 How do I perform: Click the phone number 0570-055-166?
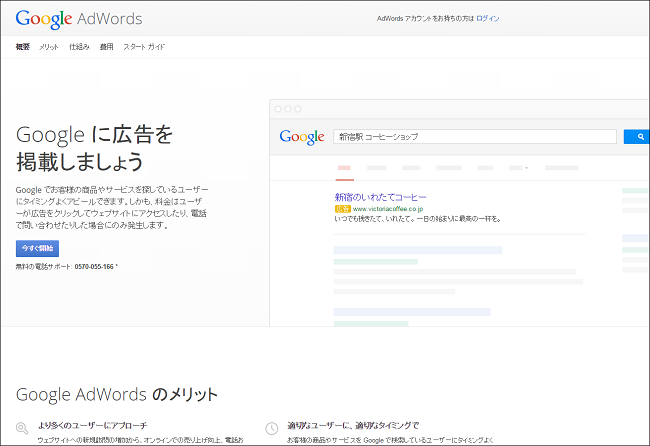click(x=94, y=267)
